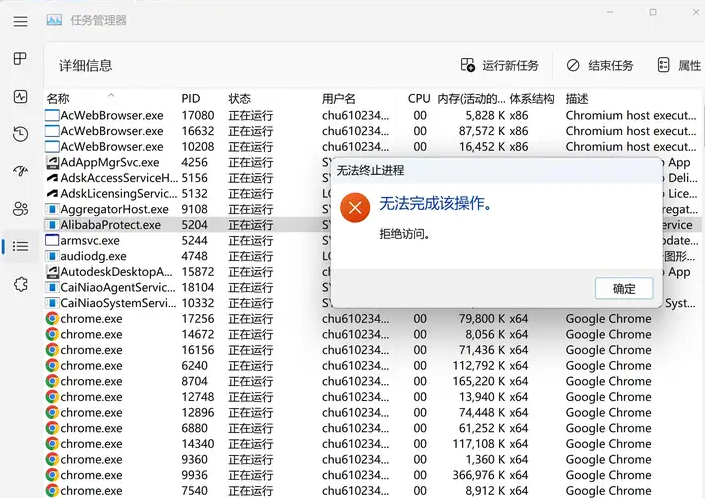Image resolution: width=705 pixels, height=498 pixels.
Task: Click the chrome.exe icon with PID 17256
Action: 52,319
